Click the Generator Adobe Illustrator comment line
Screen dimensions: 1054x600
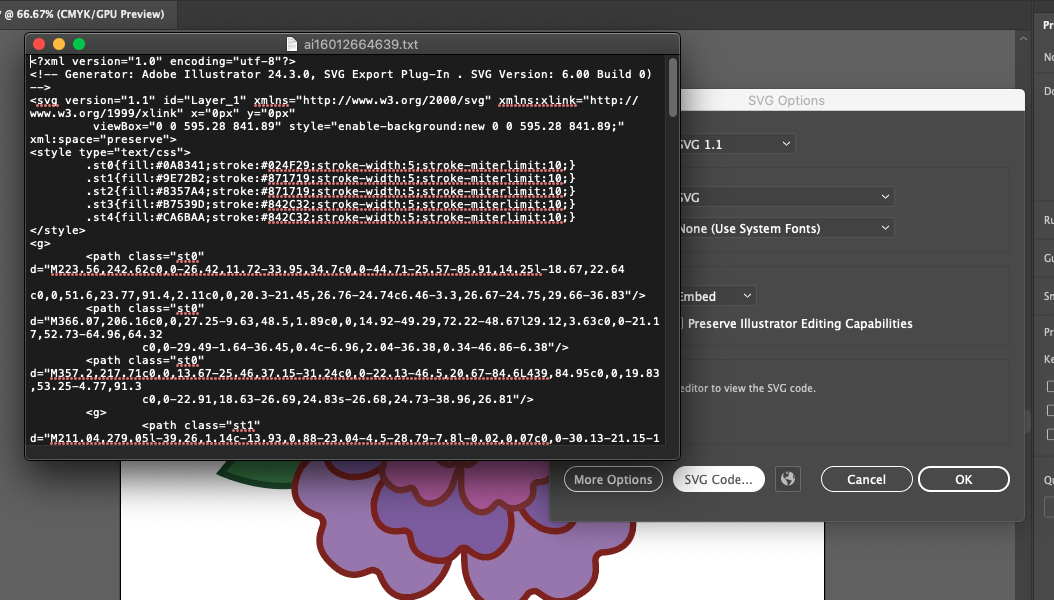coord(341,75)
